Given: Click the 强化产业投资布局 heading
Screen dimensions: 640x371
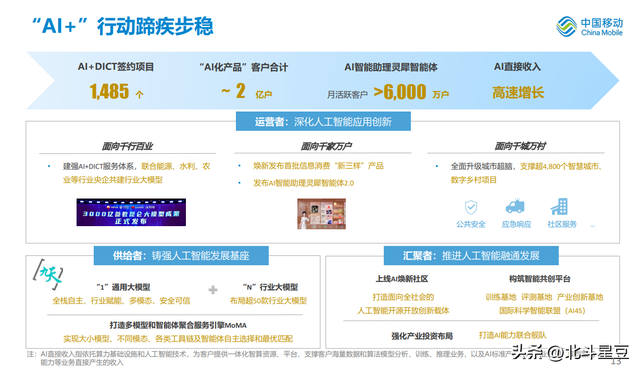Looking at the screenshot, I should [422, 336].
